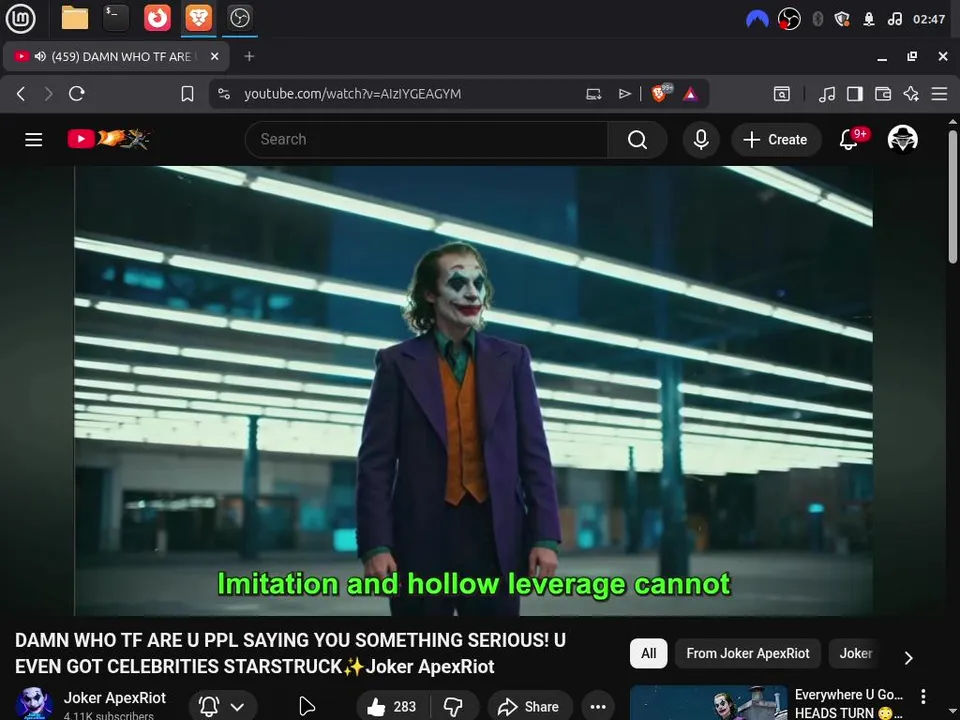Open Brave Rewards triangle icon
960x720 pixels.
(x=691, y=94)
